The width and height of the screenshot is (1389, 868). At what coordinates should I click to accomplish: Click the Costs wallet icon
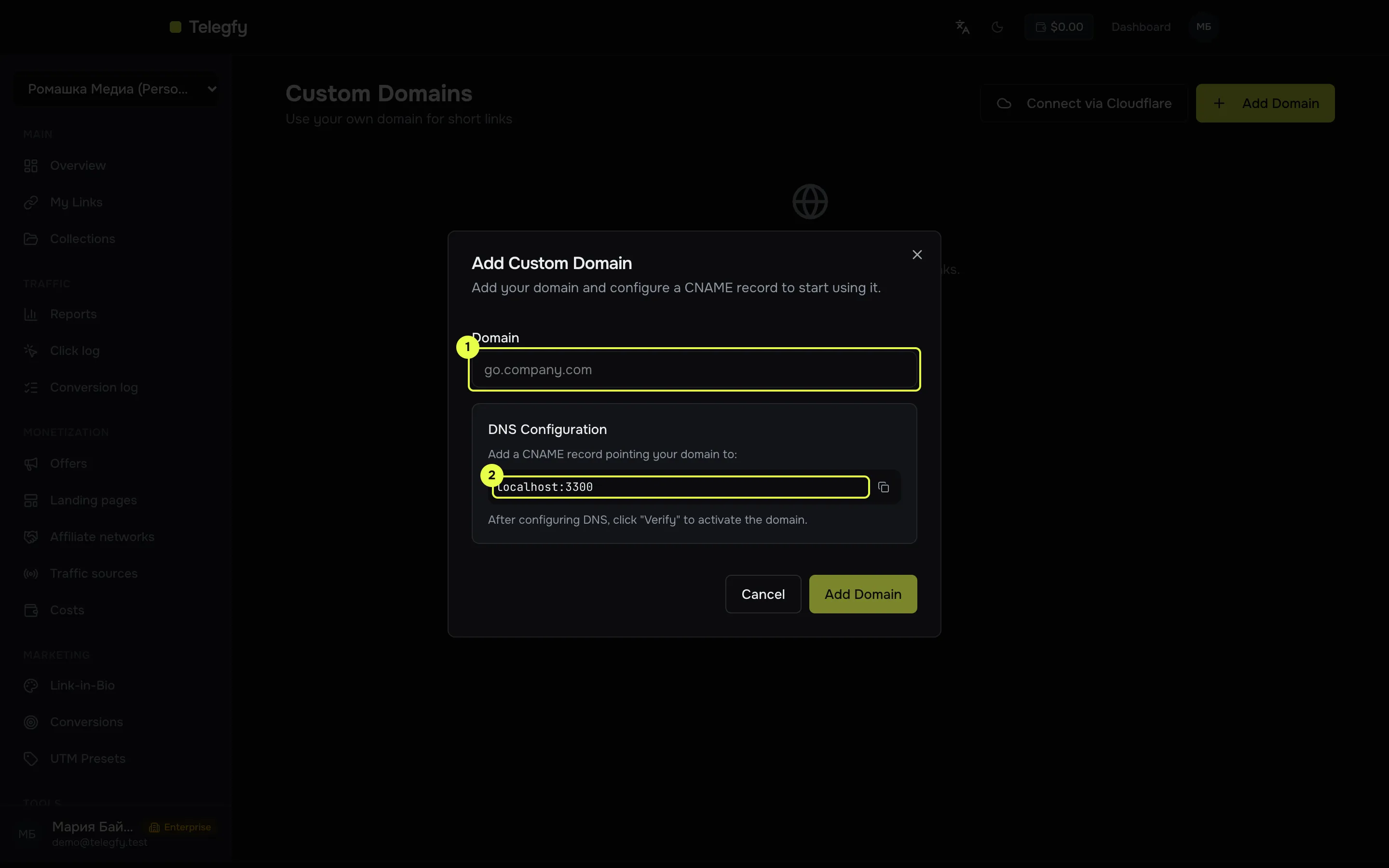pos(31,610)
